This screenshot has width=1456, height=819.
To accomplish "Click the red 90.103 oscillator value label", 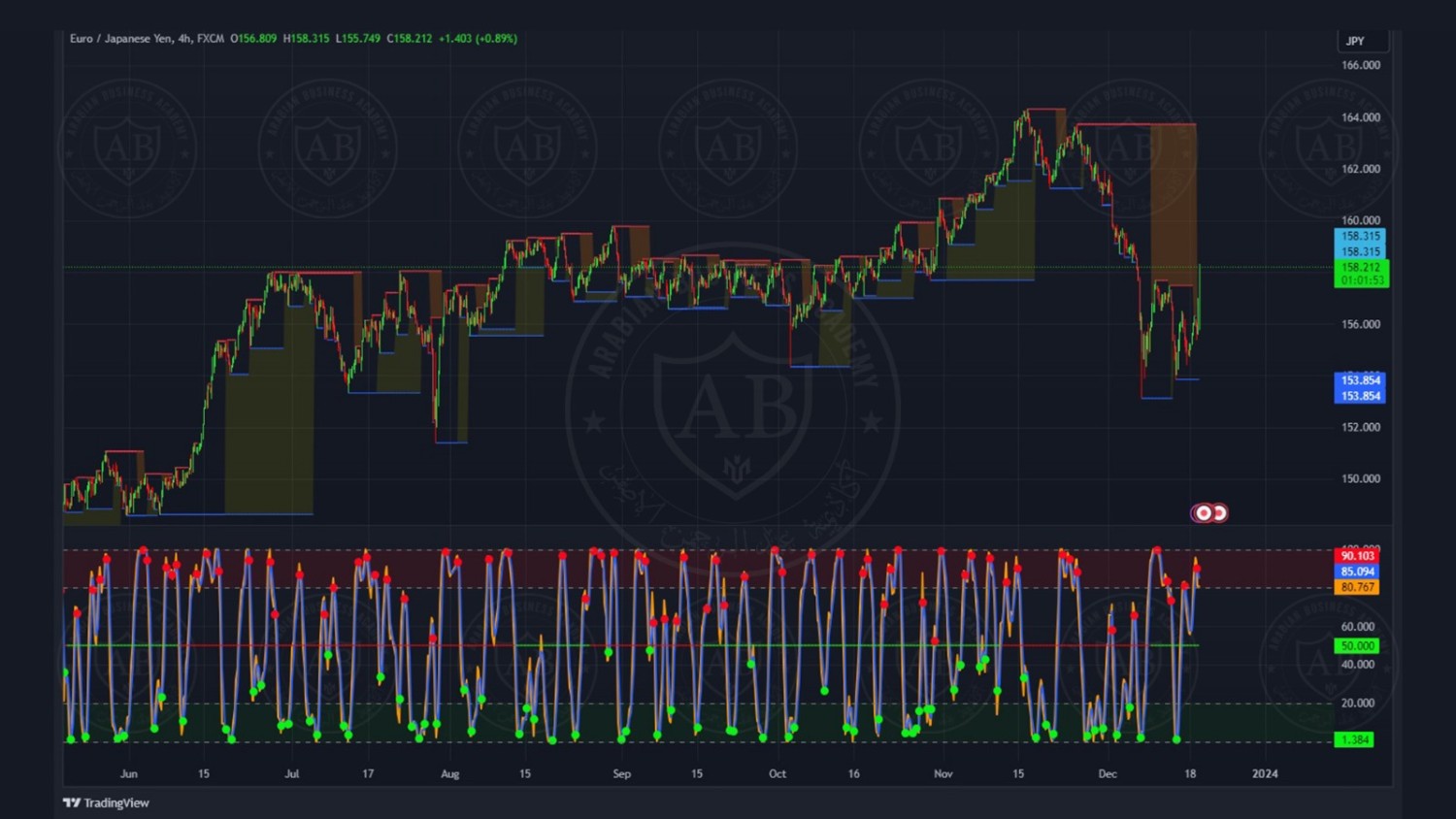I will (1357, 556).
